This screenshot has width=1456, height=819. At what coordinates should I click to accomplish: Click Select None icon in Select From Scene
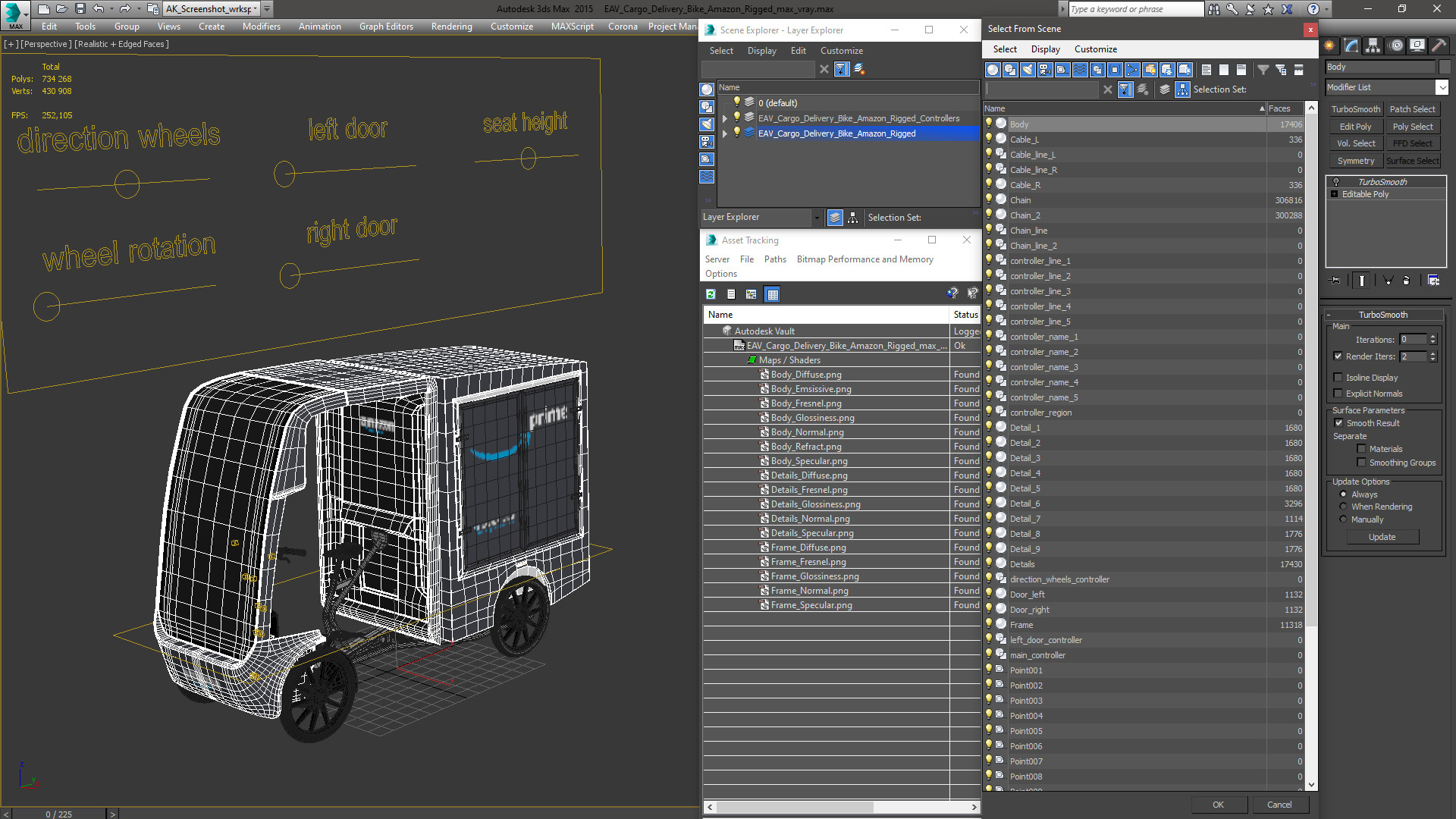point(1224,70)
